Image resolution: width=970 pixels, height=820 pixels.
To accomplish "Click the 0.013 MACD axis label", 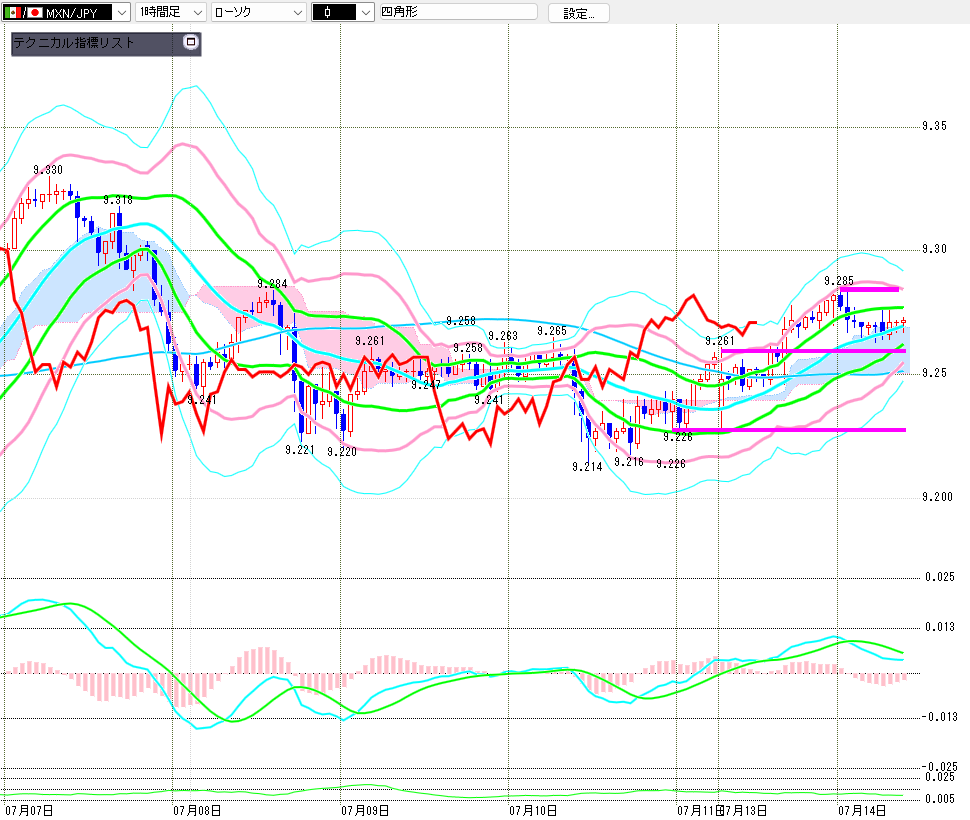I will [x=940, y=627].
